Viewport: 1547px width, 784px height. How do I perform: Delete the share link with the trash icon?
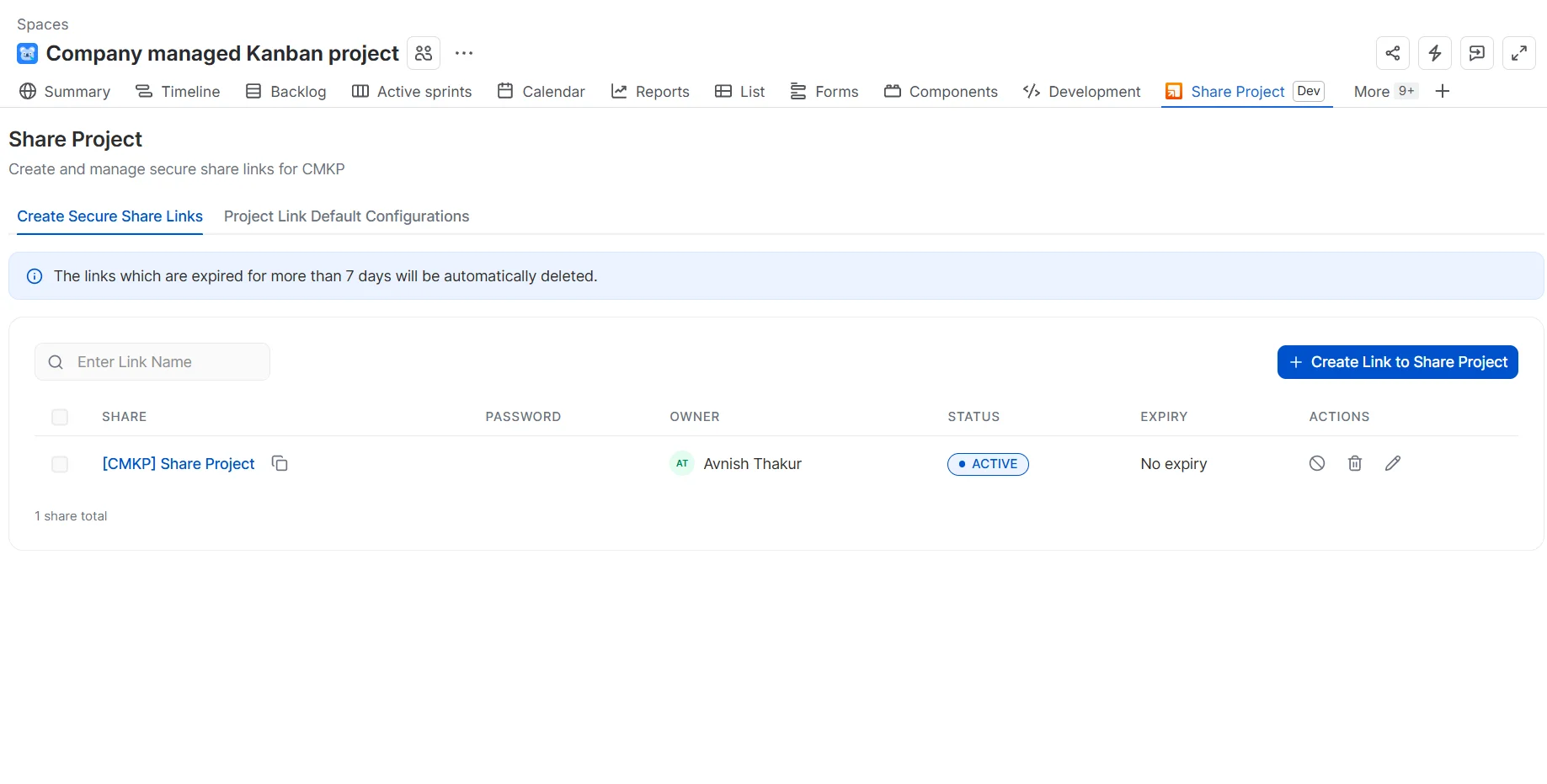[1355, 463]
